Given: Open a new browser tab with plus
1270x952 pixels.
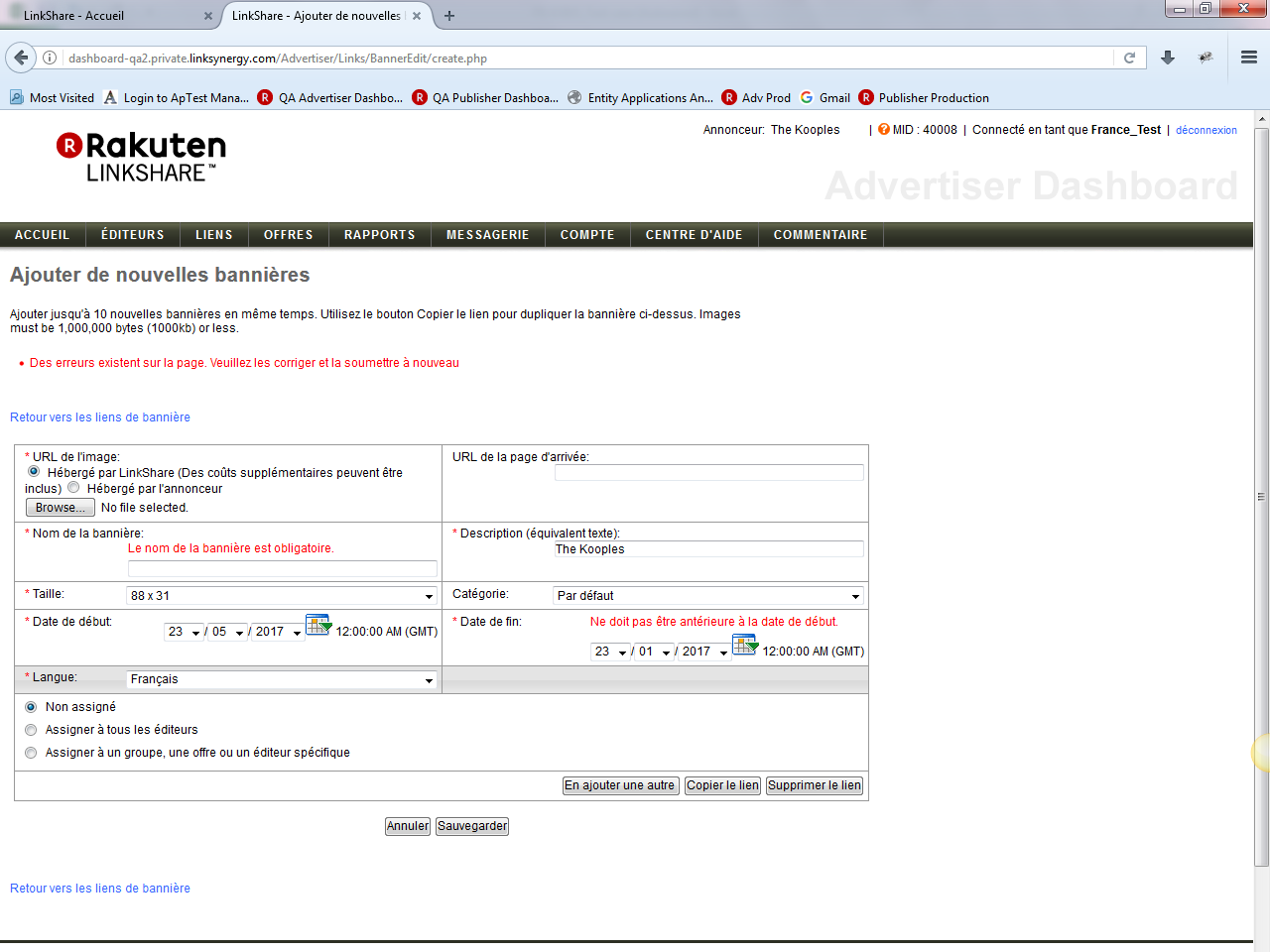Looking at the screenshot, I should (x=449, y=16).
